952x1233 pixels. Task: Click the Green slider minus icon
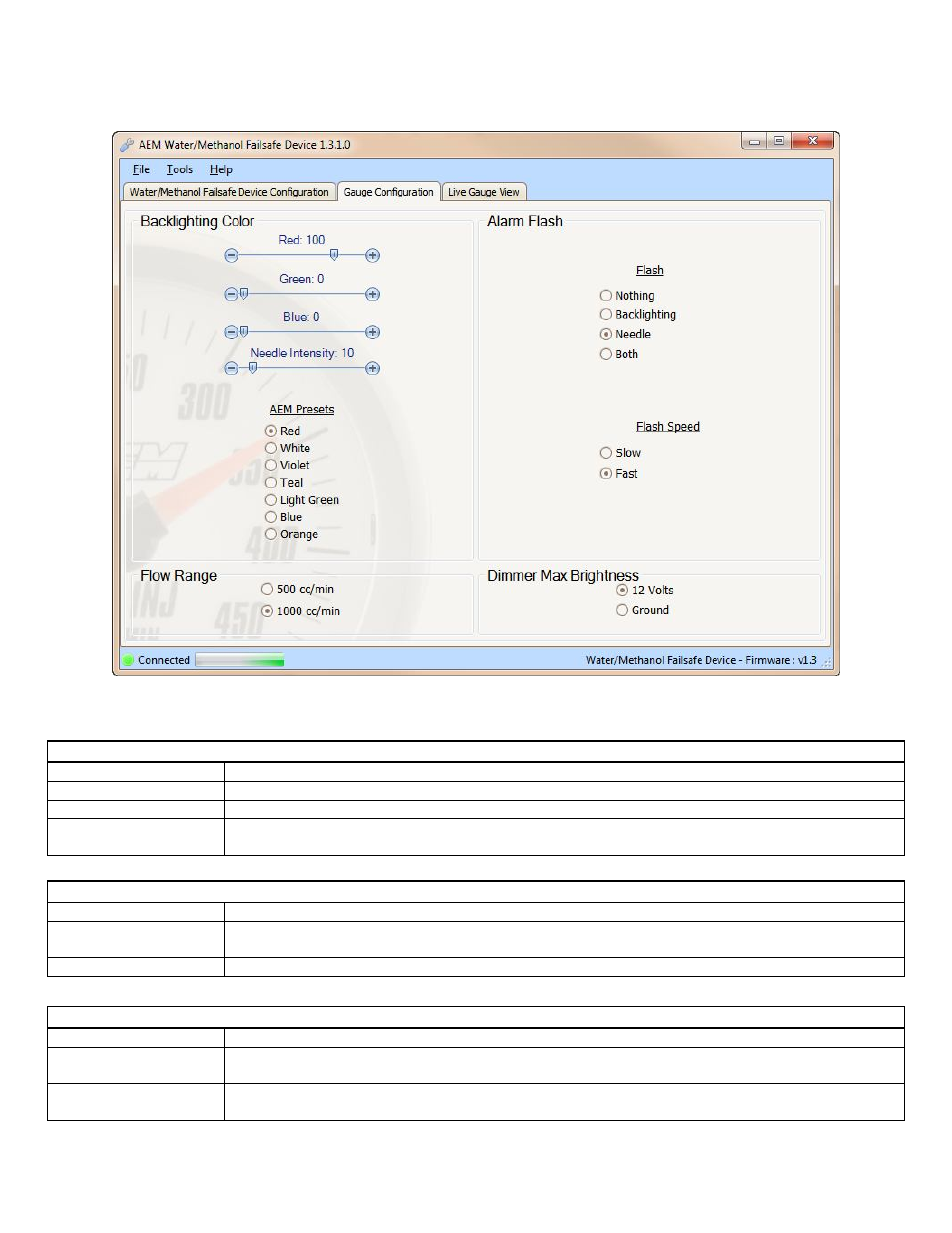coord(232,294)
